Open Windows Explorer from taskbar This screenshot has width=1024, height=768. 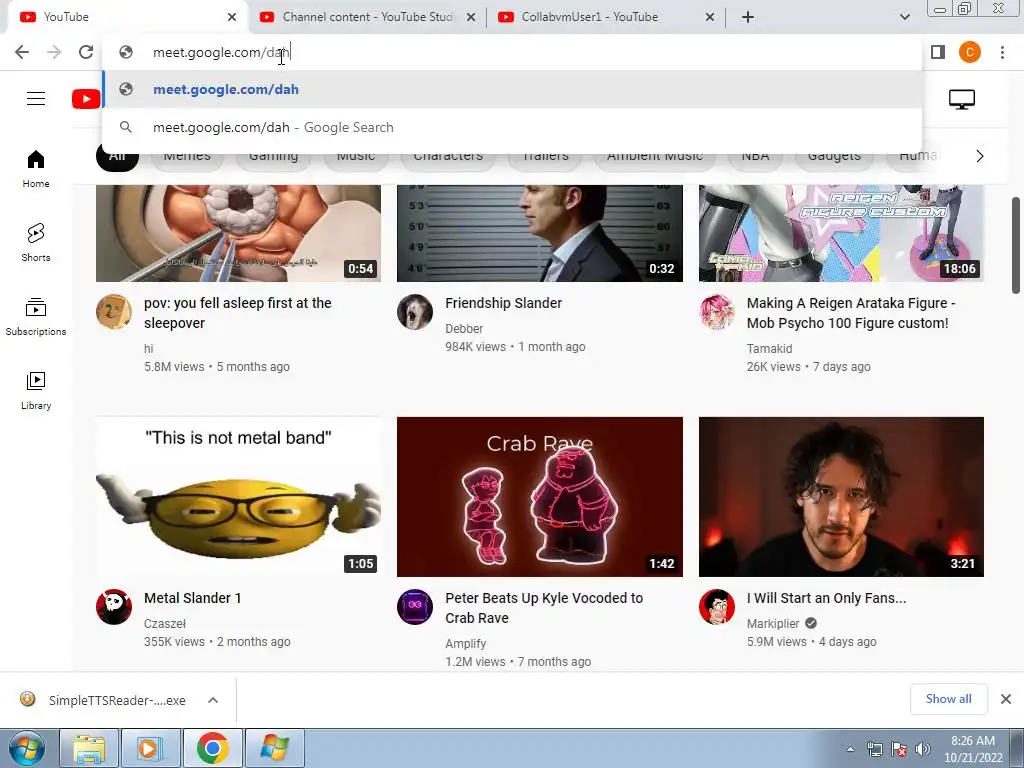[89, 748]
